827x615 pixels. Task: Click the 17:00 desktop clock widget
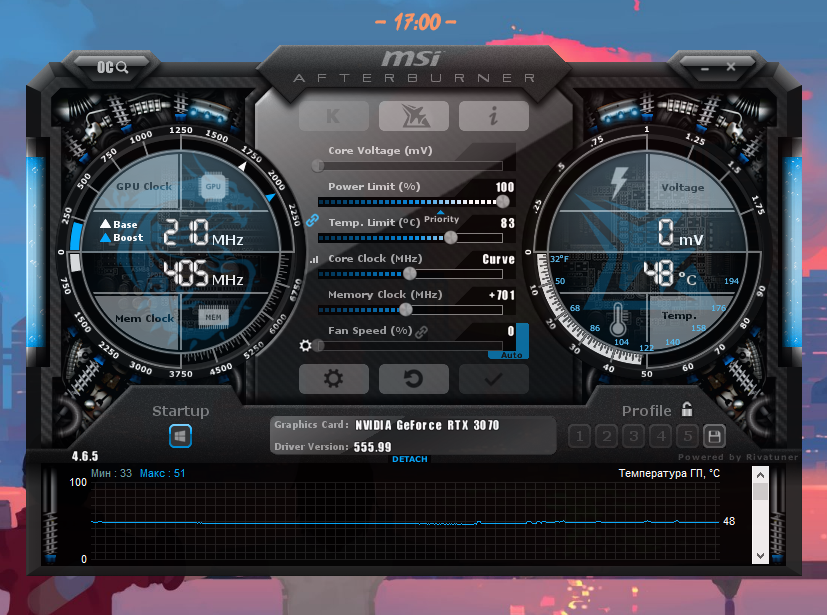416,22
